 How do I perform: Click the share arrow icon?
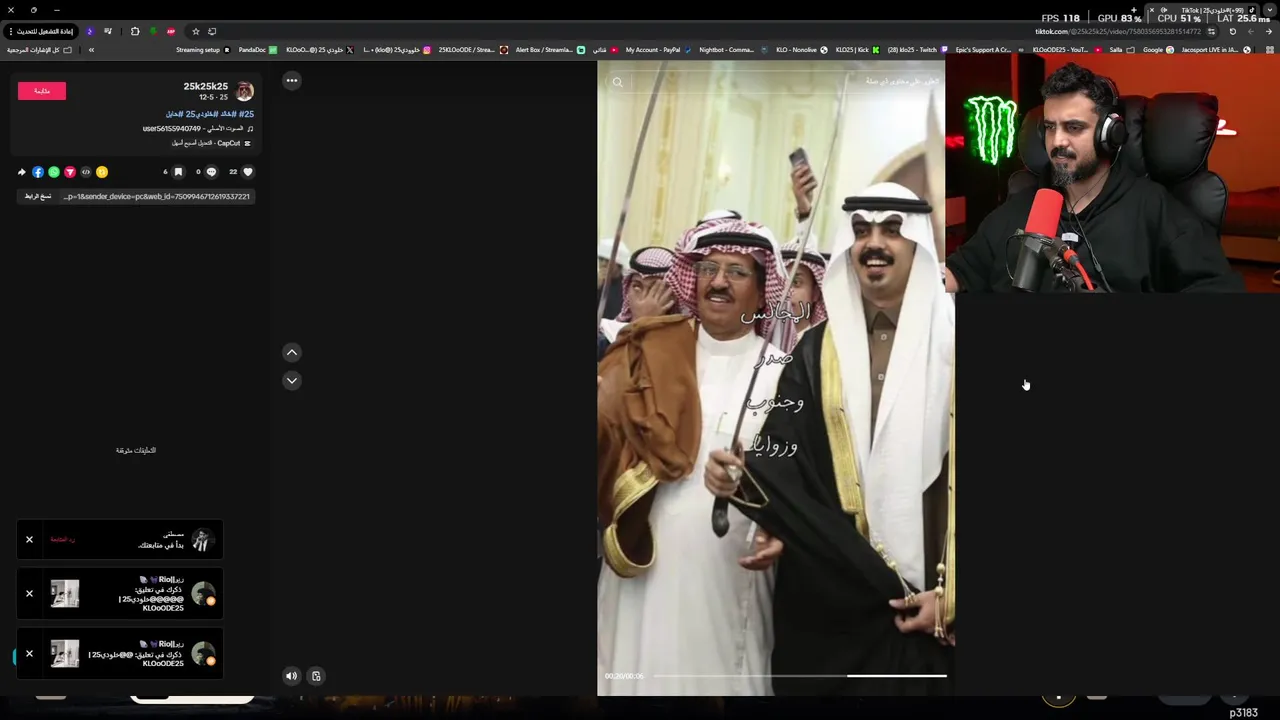(22, 172)
